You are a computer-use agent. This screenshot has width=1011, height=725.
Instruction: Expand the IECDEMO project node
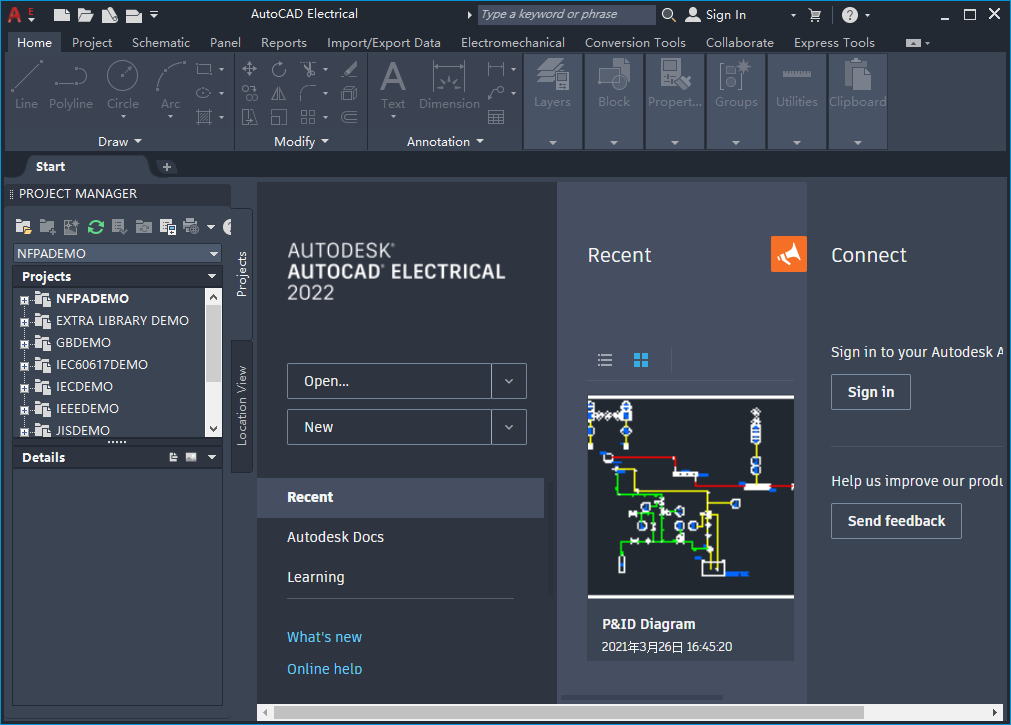point(25,388)
